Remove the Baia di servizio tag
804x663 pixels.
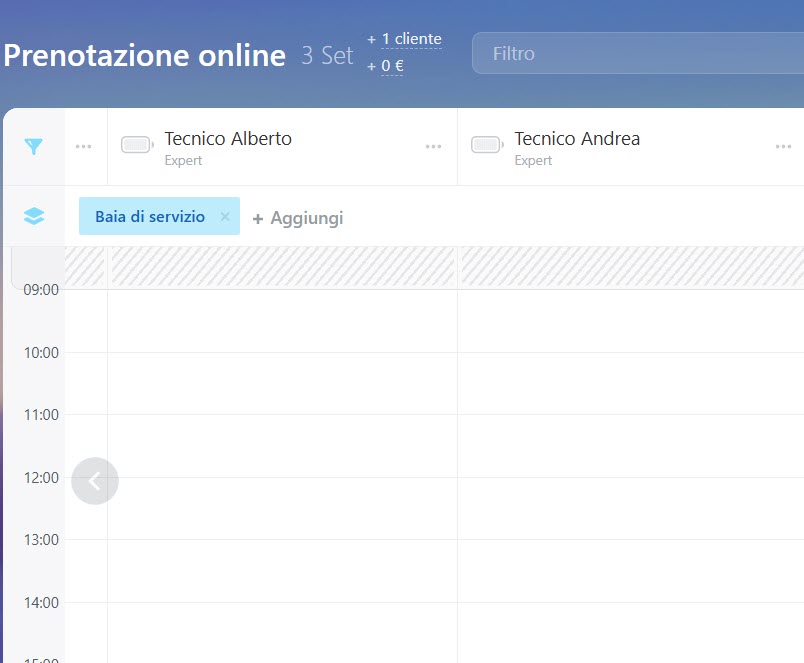coord(225,217)
